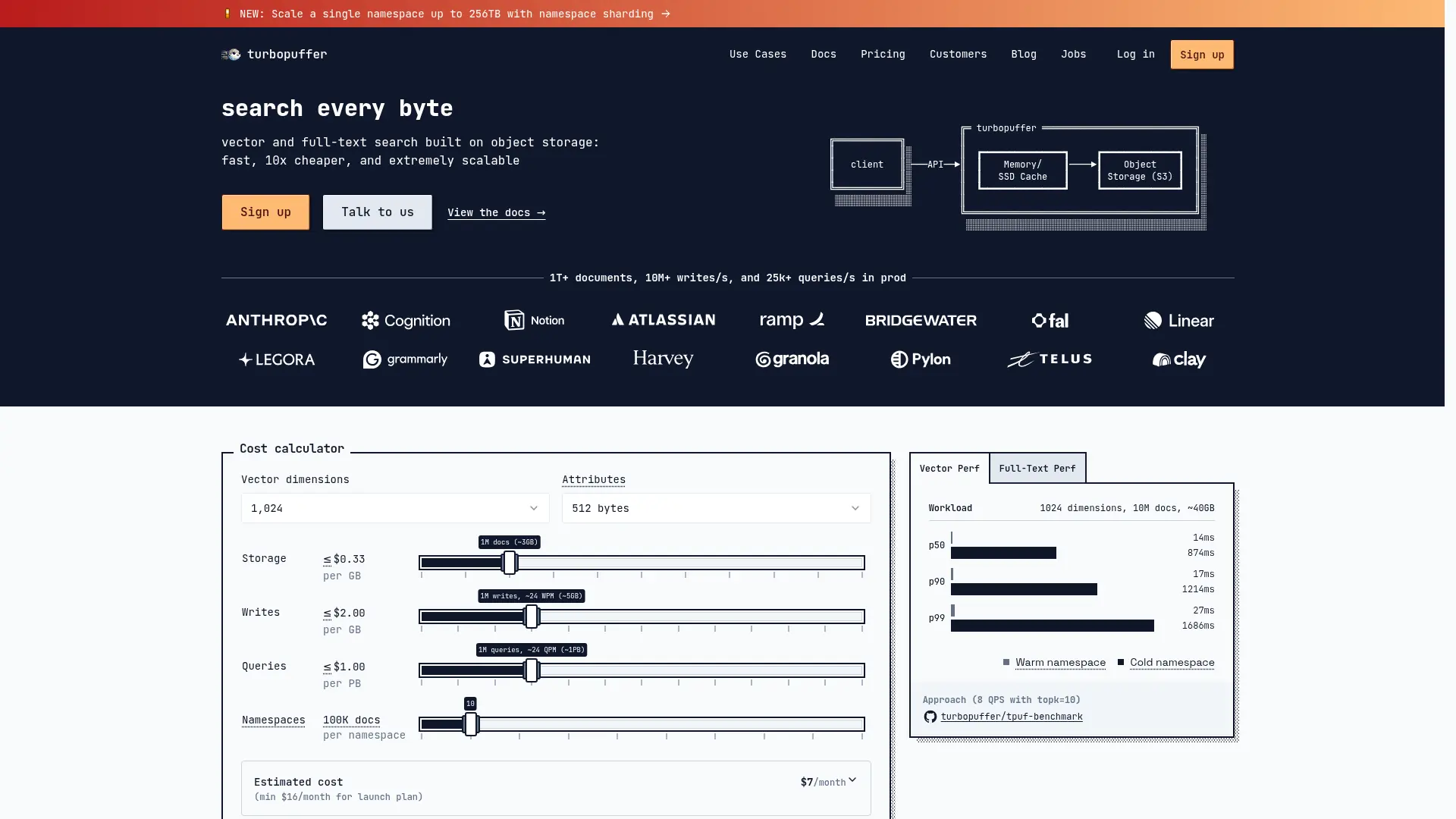Image resolution: width=1456 pixels, height=819 pixels.
Task: Click the p50 cold latency bar
Action: tap(1003, 553)
